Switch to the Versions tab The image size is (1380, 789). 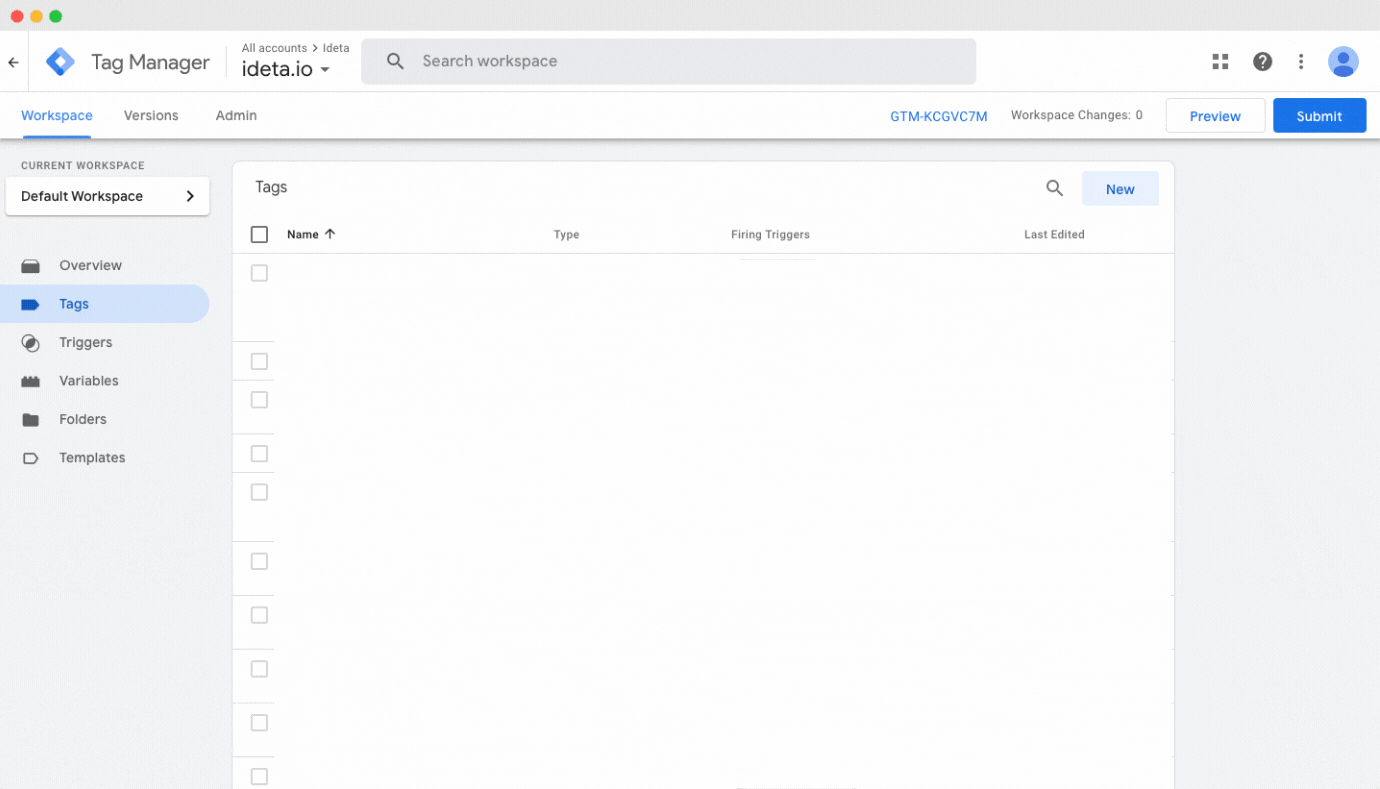pyautogui.click(x=151, y=116)
